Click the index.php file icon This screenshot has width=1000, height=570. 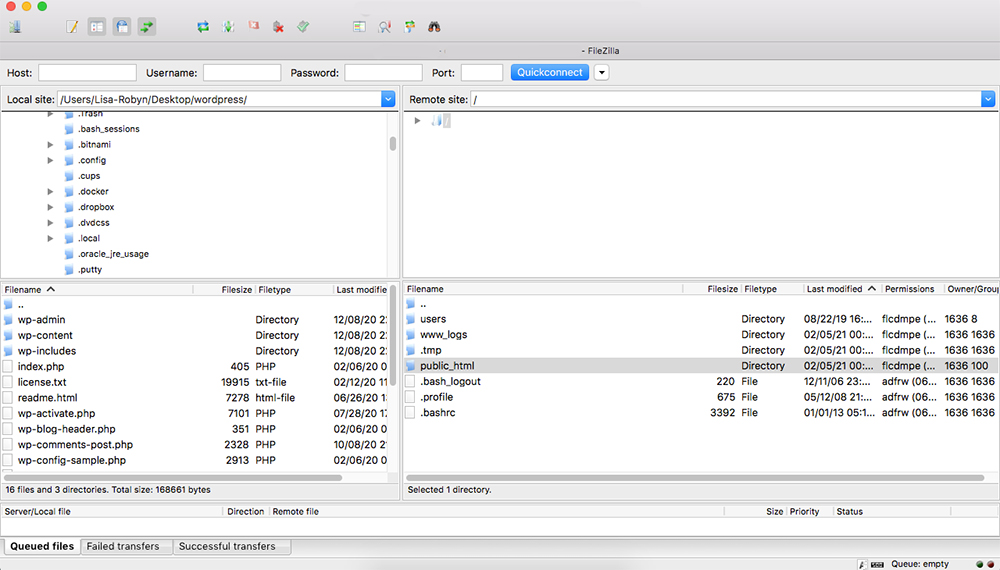[x=8, y=367]
